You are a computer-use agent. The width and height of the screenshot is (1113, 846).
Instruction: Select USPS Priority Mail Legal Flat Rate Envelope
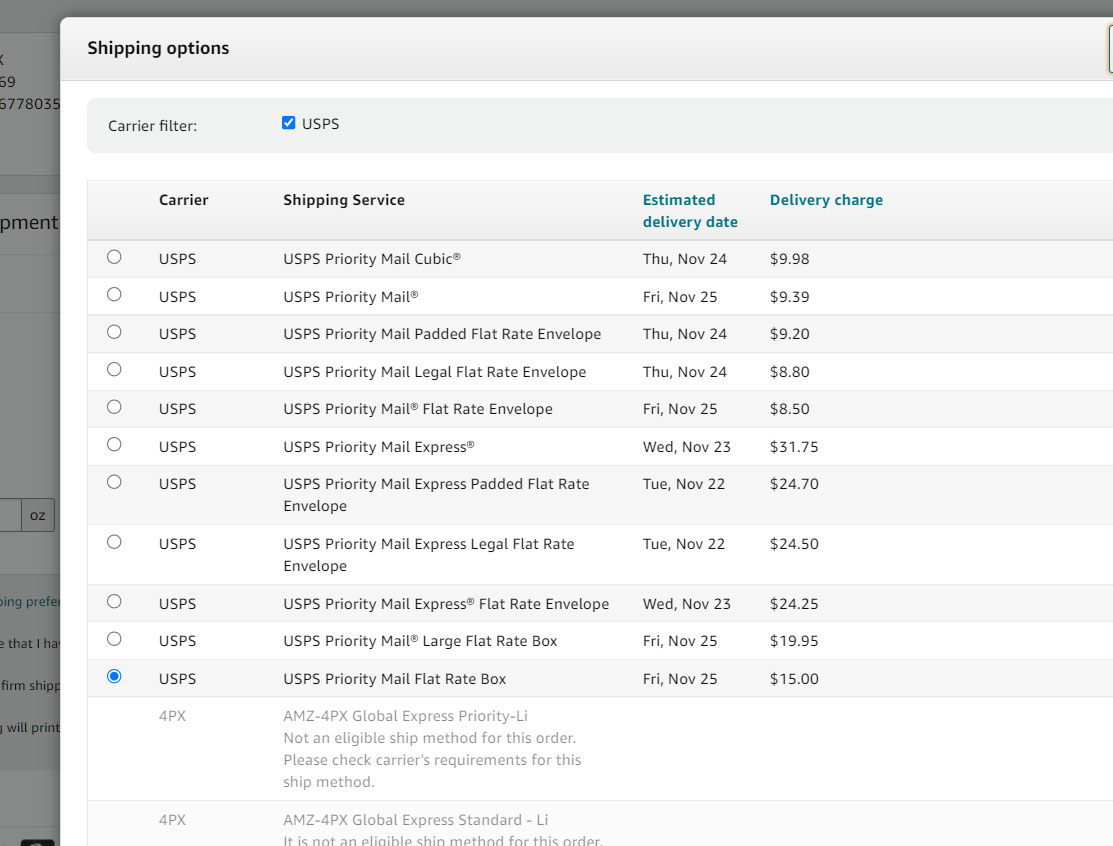[113, 369]
